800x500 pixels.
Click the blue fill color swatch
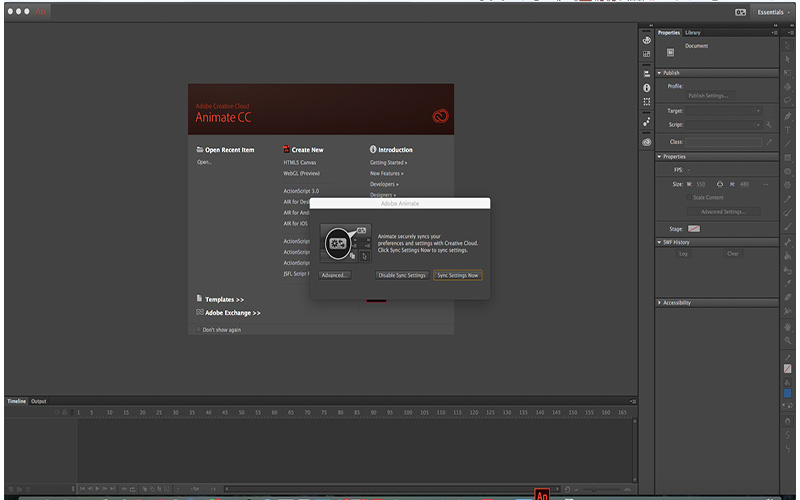[787, 393]
